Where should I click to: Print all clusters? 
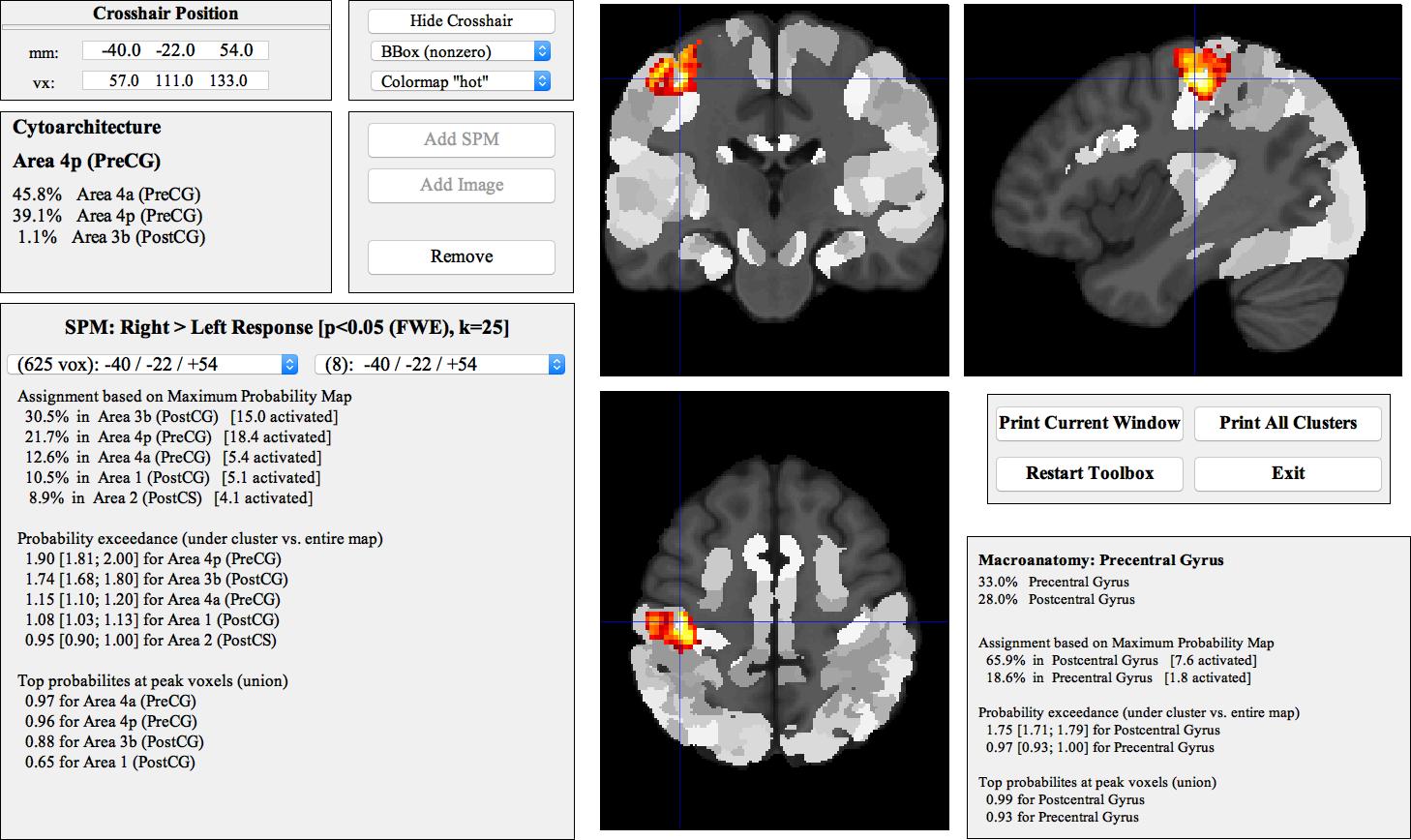tap(1287, 423)
